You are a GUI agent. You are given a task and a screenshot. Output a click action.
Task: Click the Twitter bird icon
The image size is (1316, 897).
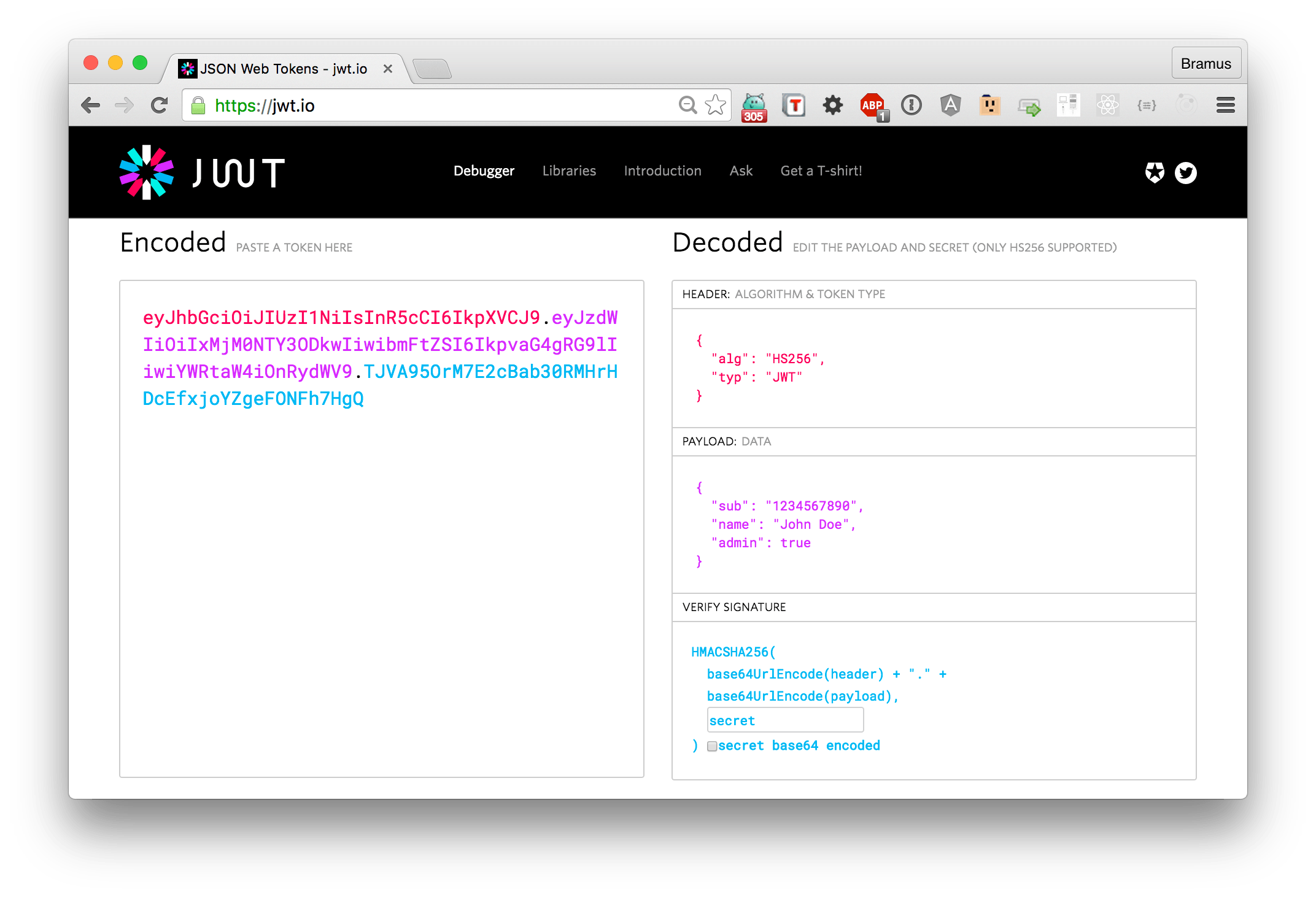click(x=1185, y=173)
